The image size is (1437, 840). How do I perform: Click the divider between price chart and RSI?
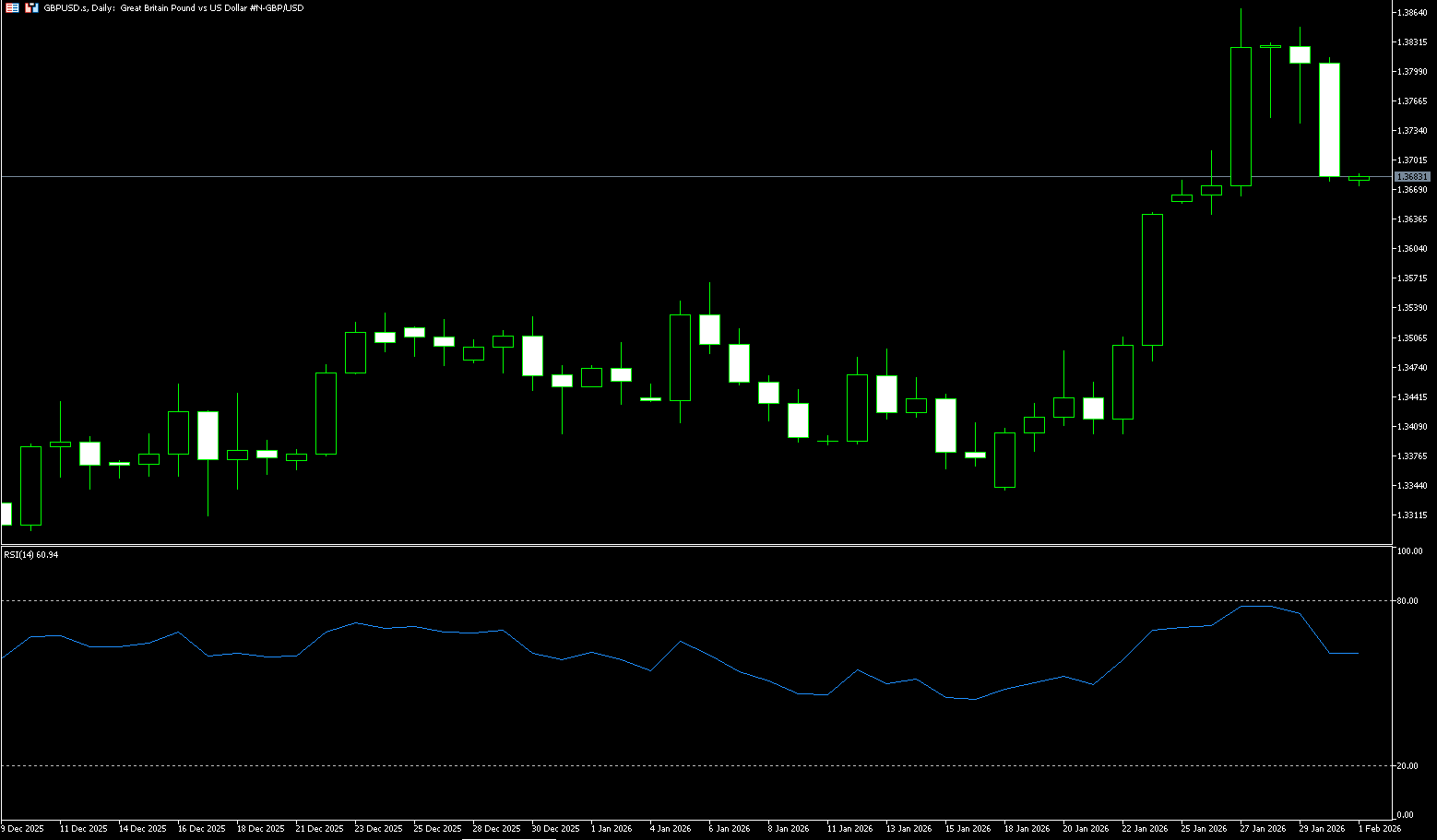point(692,546)
